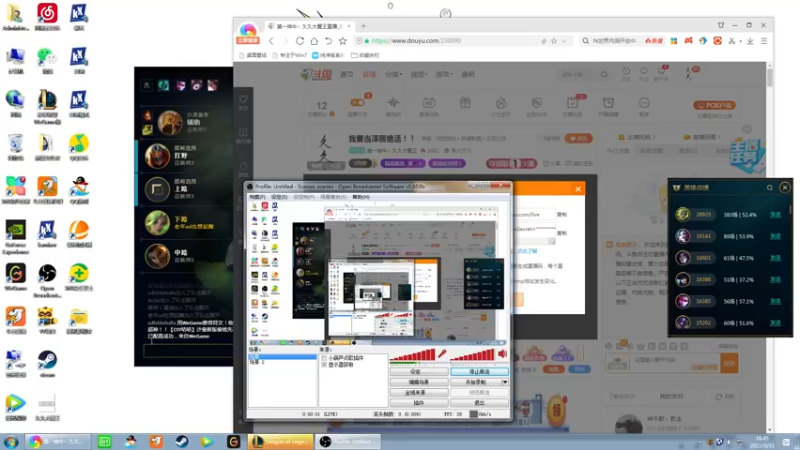Adjust the OBS microphone volume bar
The image size is (800, 450).
[413, 355]
